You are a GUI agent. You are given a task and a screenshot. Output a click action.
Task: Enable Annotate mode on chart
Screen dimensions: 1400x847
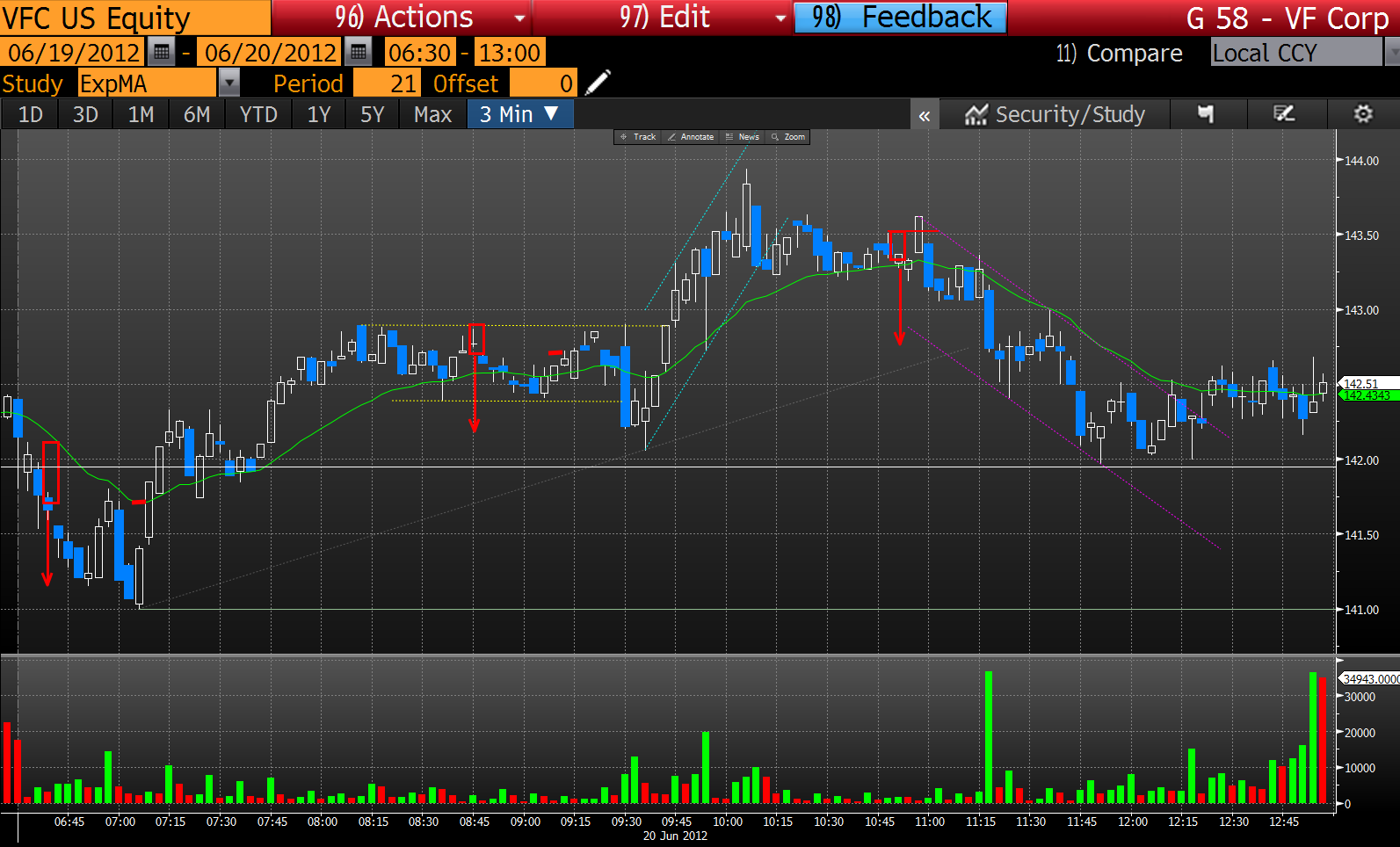691,137
